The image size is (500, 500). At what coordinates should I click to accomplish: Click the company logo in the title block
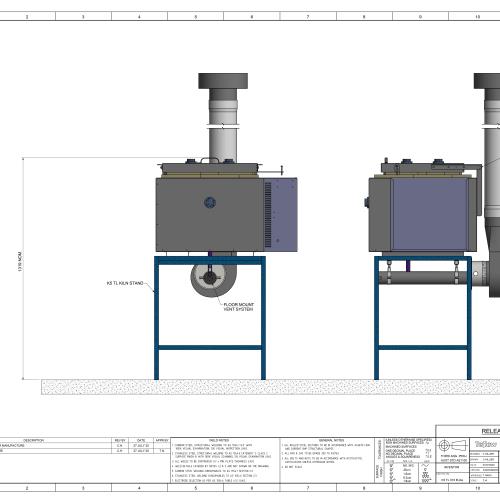(x=485, y=444)
